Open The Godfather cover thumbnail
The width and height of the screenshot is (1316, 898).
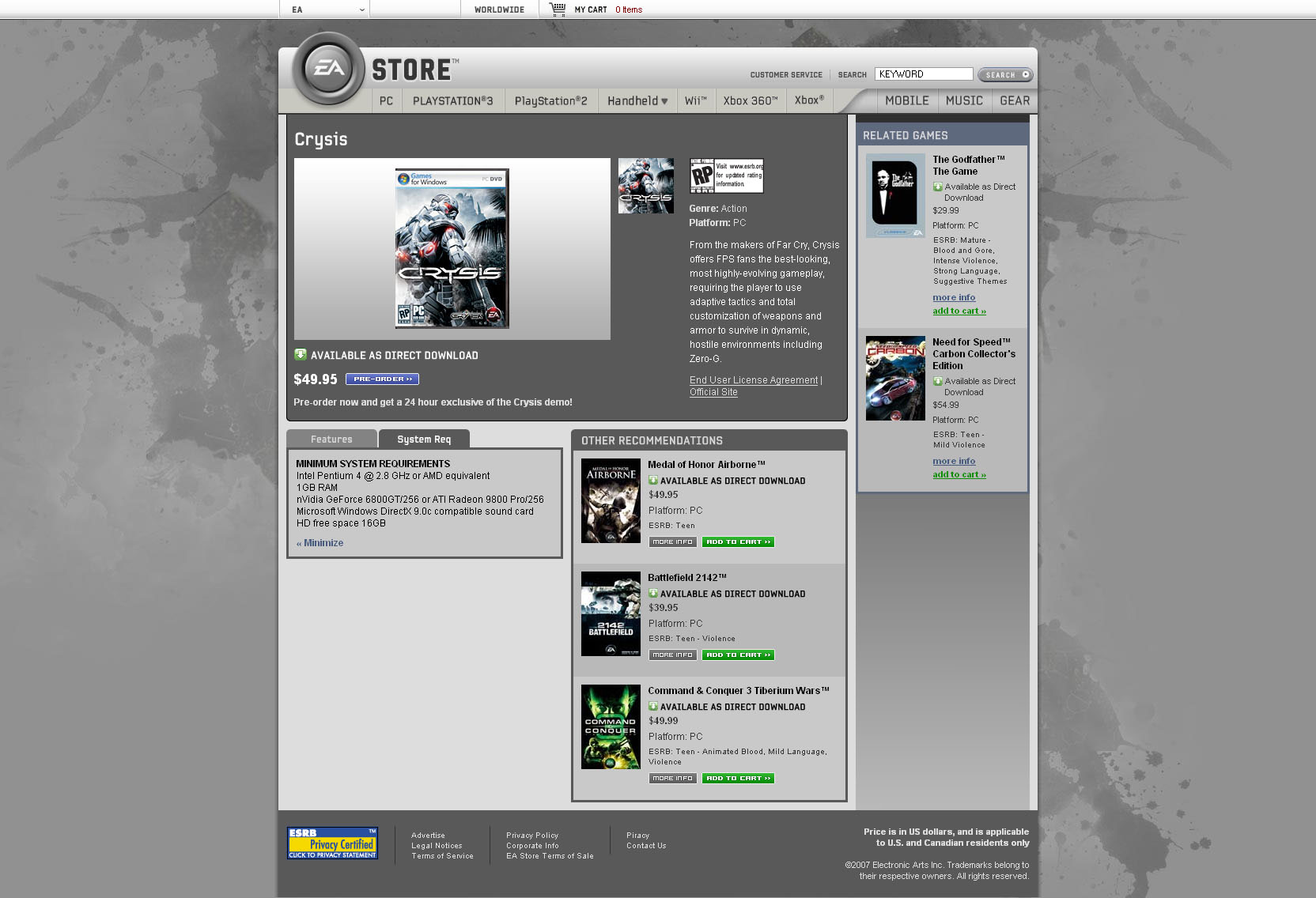click(895, 196)
